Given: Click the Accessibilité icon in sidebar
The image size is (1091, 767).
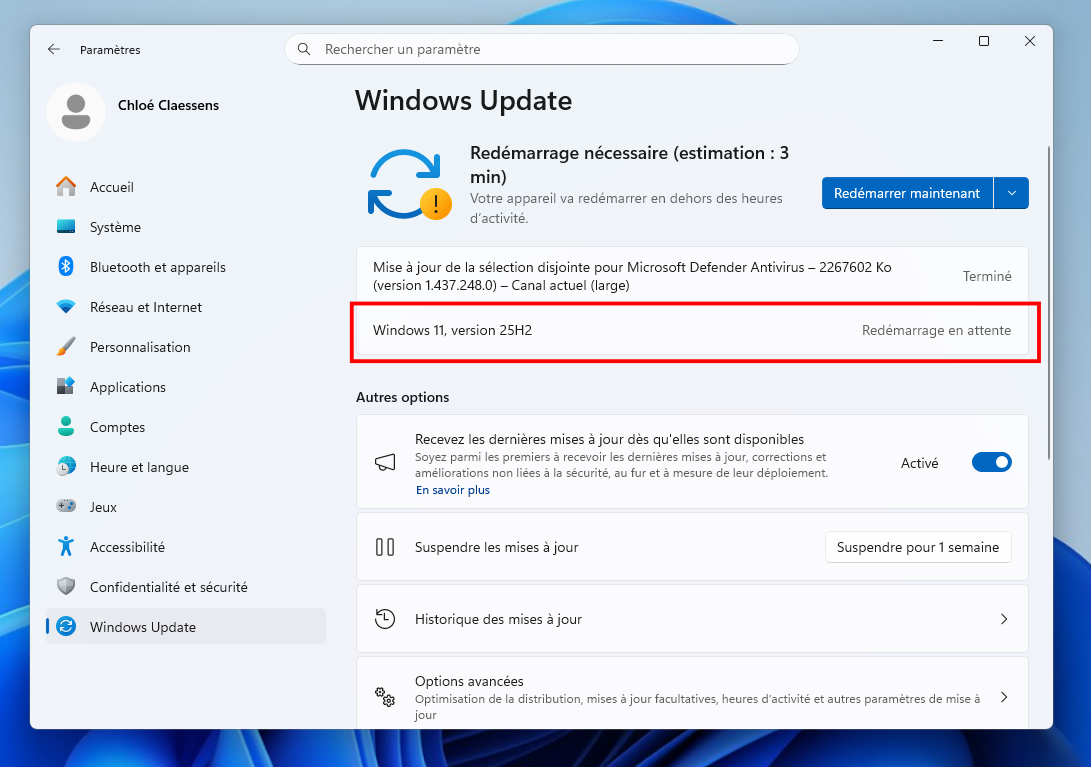Looking at the screenshot, I should tap(66, 547).
